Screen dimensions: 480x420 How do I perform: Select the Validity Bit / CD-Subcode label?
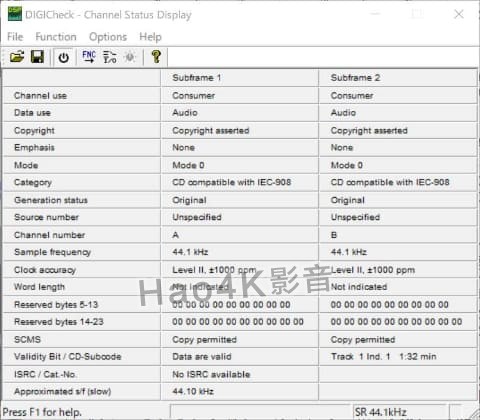click(x=68, y=357)
